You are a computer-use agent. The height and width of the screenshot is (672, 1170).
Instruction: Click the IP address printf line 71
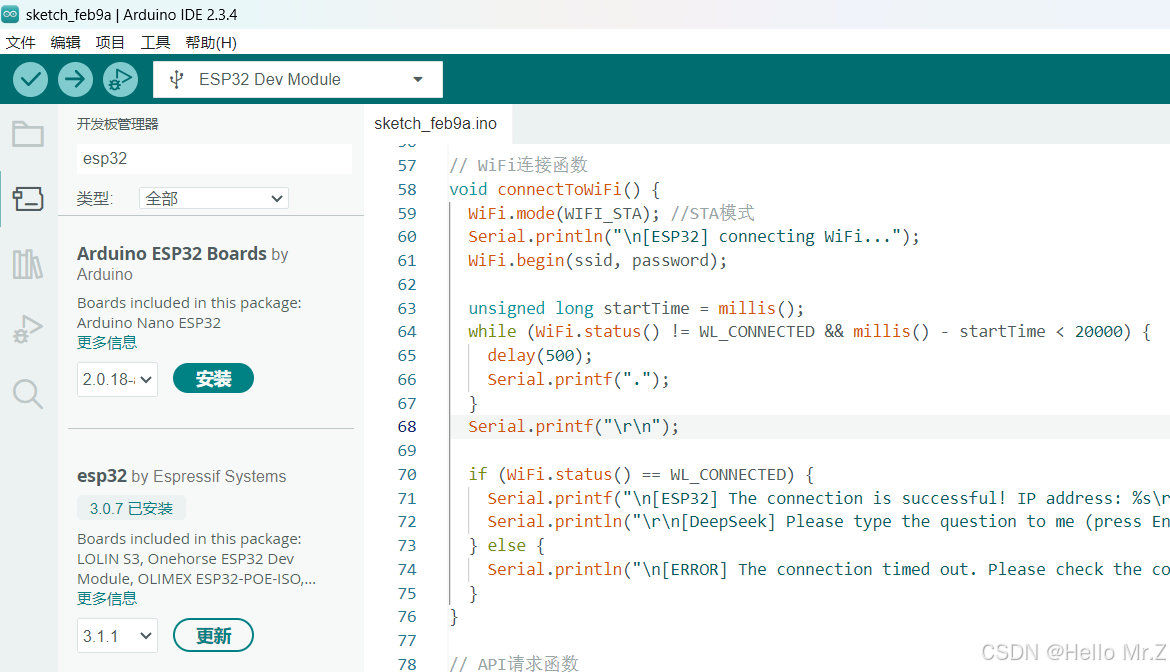click(828, 498)
